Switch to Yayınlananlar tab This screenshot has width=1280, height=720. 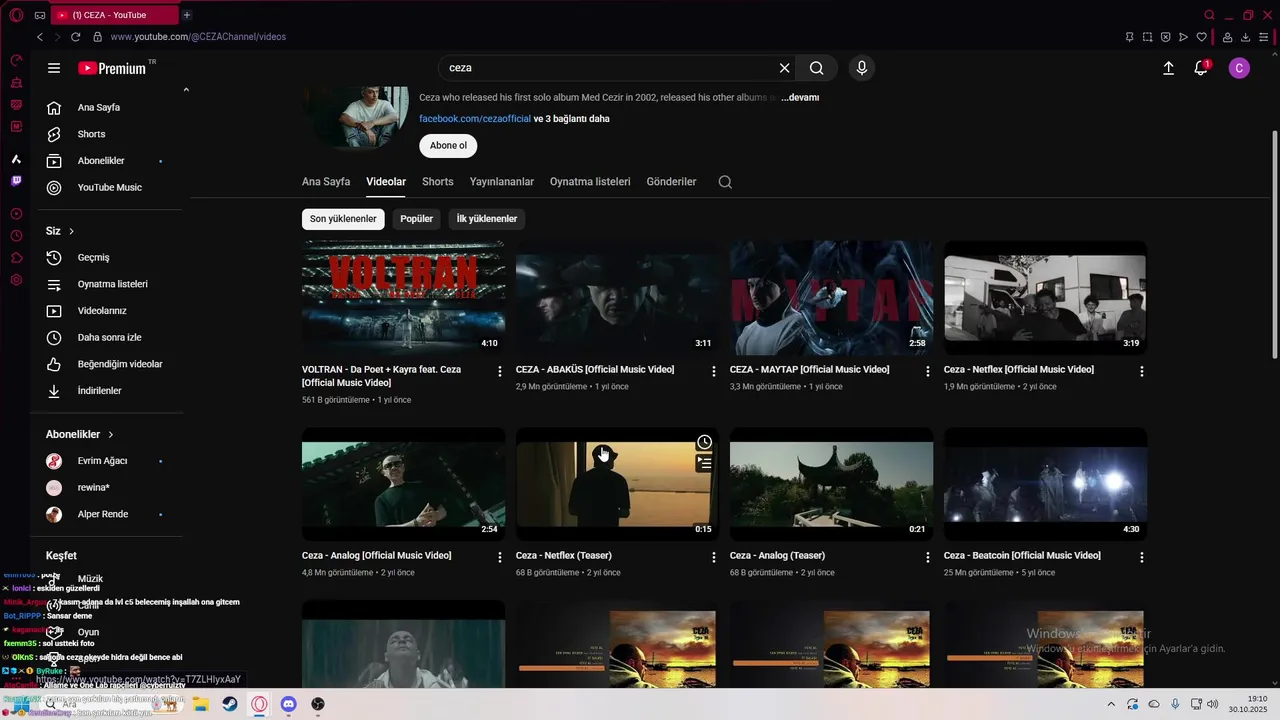coord(502,182)
